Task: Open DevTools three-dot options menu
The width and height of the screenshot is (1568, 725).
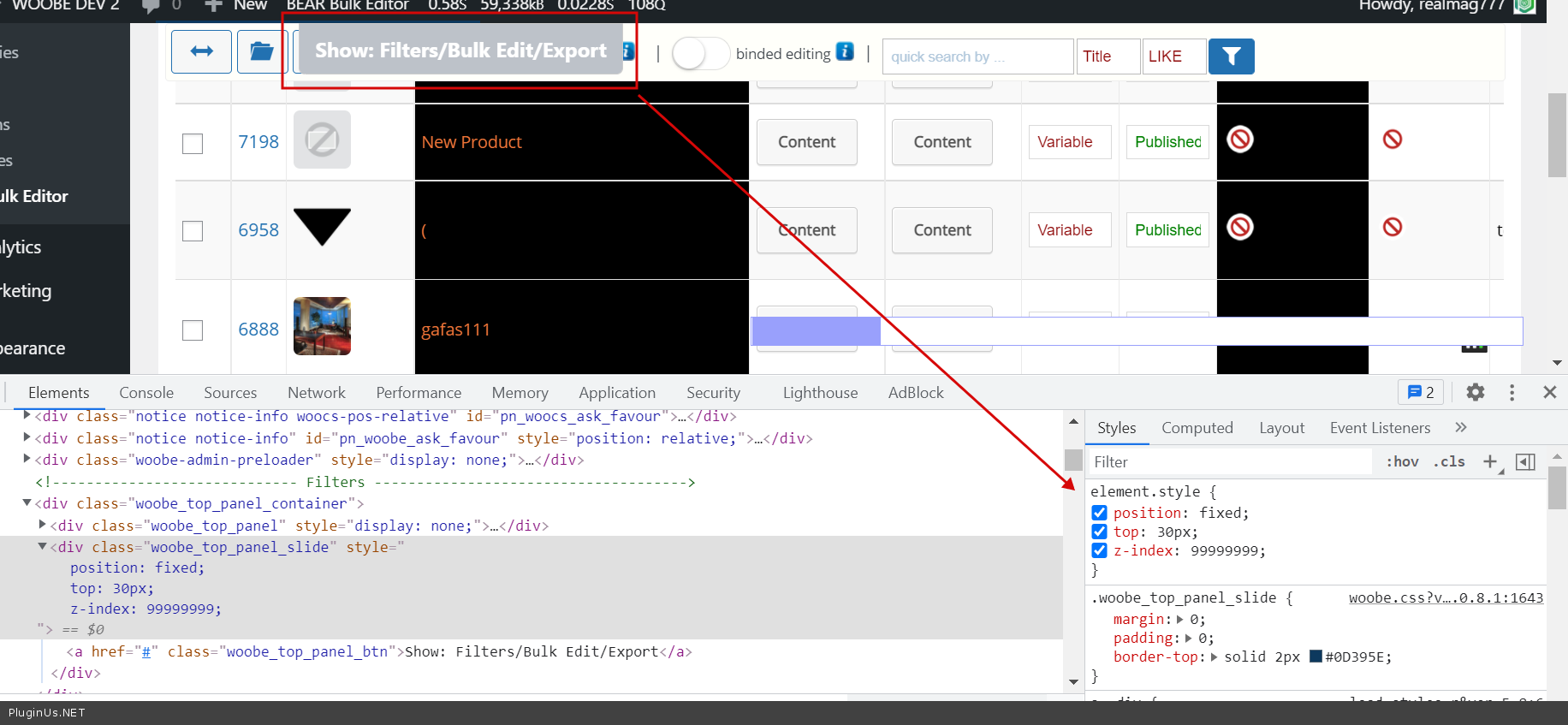Action: [x=1512, y=392]
